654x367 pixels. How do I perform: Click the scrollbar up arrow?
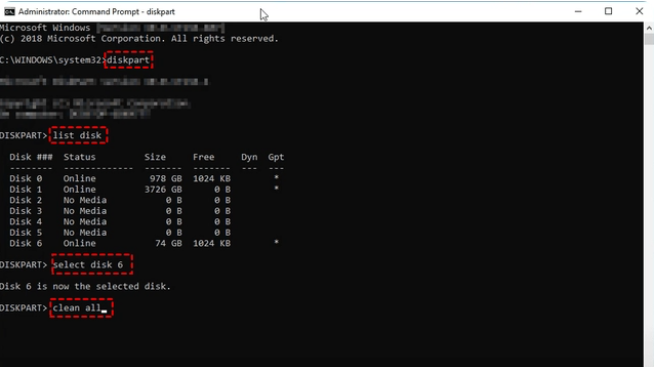point(649,28)
